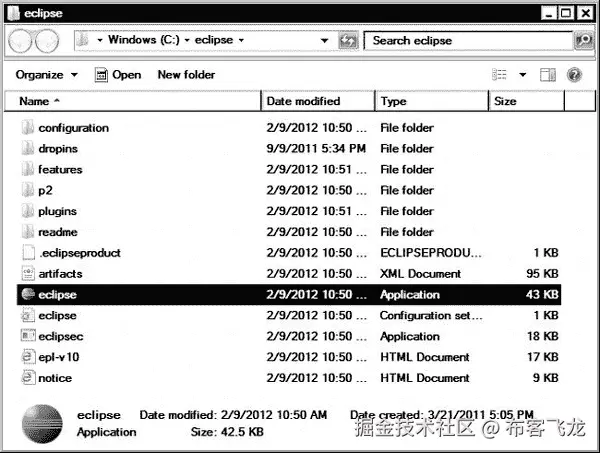Expand the arrow after eclipse in path

(241, 40)
